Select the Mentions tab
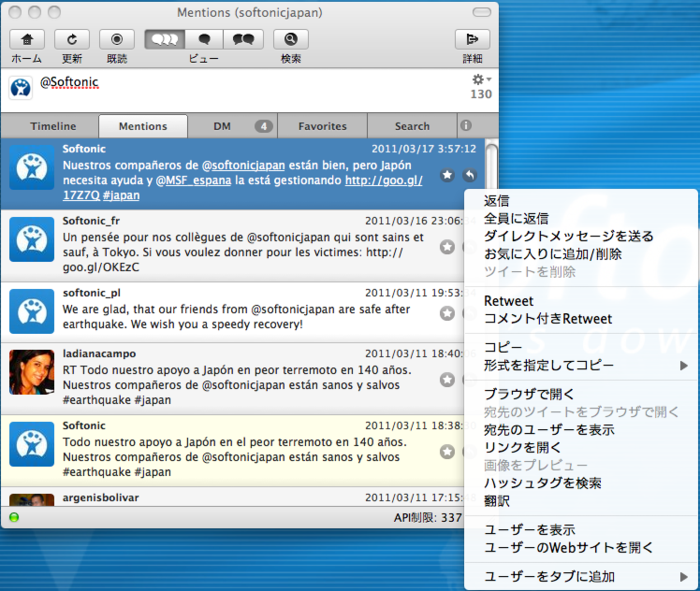The height and width of the screenshot is (591, 700). click(143, 126)
